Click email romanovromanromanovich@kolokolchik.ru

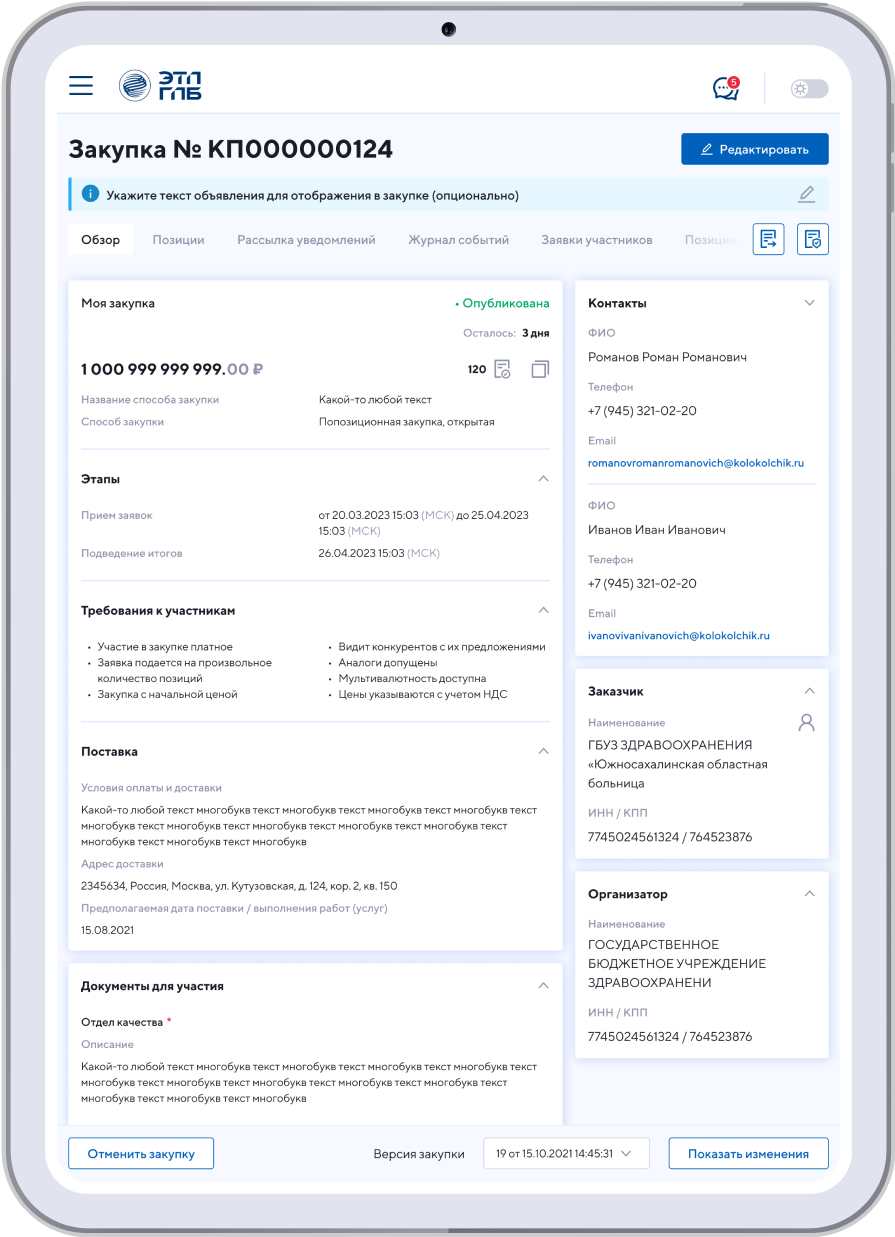(696, 463)
